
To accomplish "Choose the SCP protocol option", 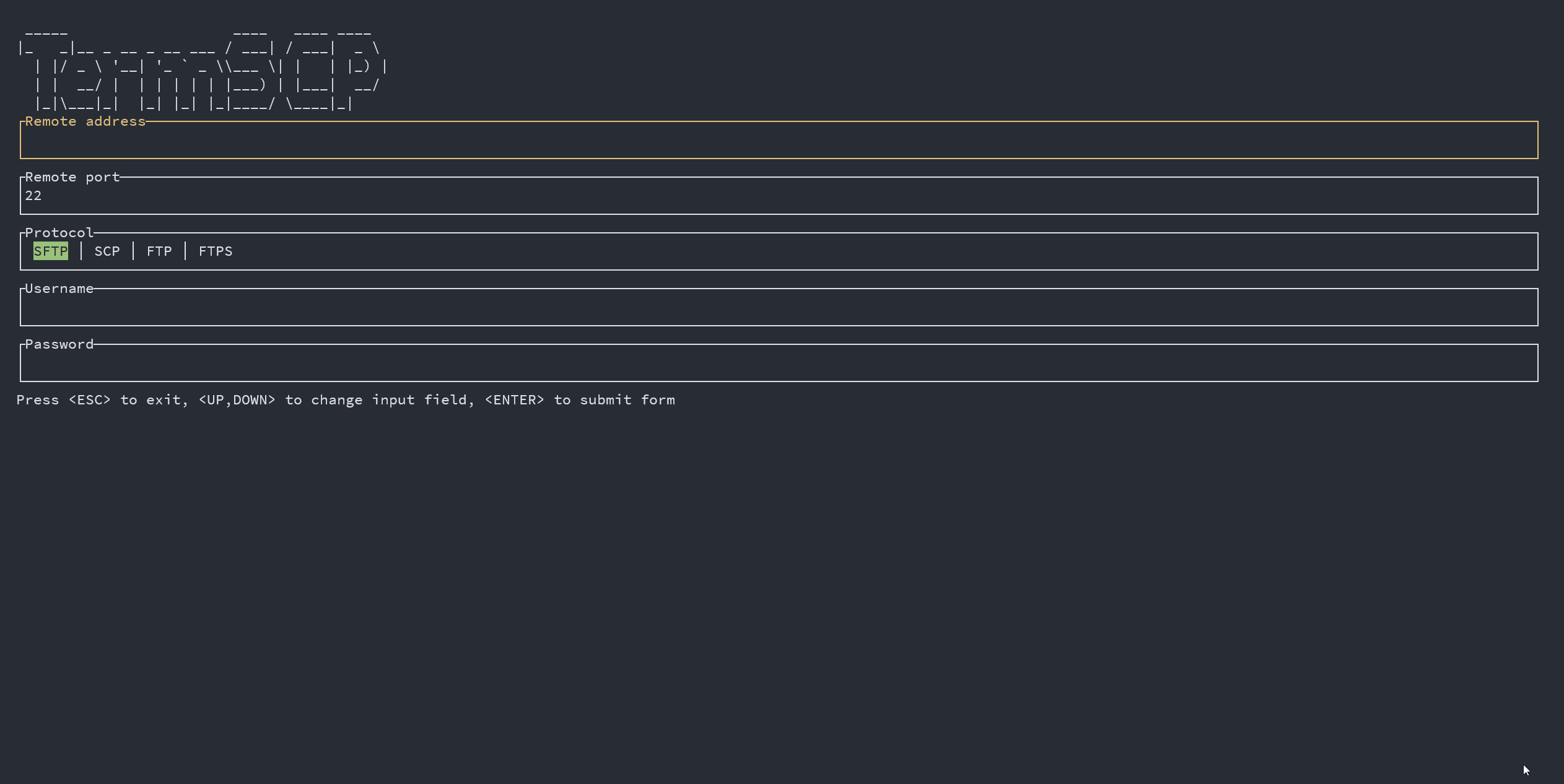I will pyautogui.click(x=107, y=251).
